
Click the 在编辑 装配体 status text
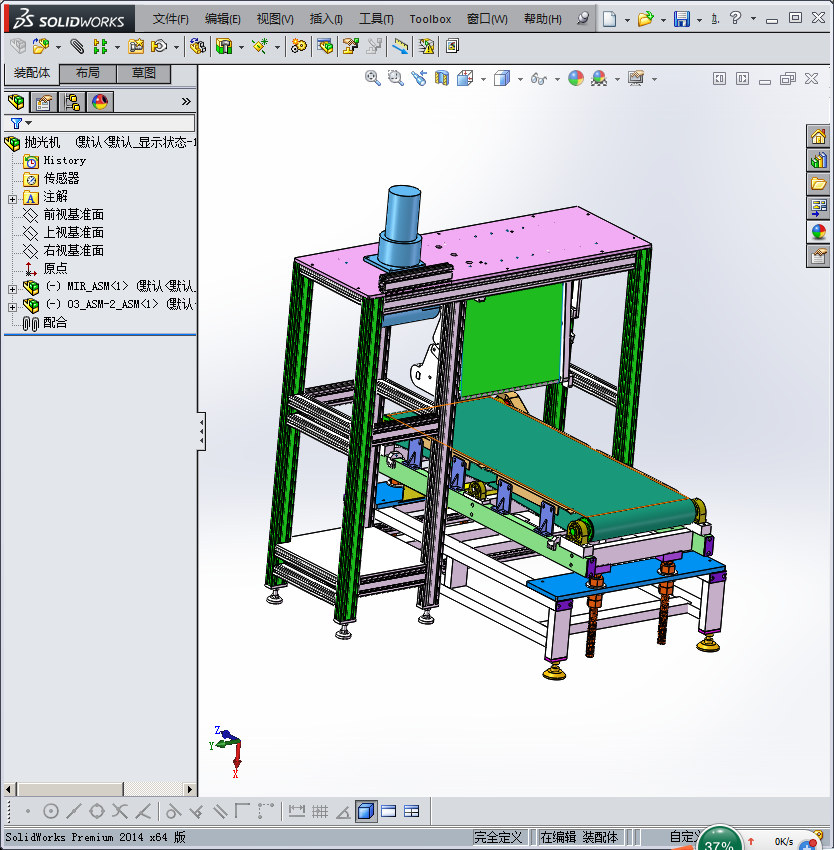579,837
